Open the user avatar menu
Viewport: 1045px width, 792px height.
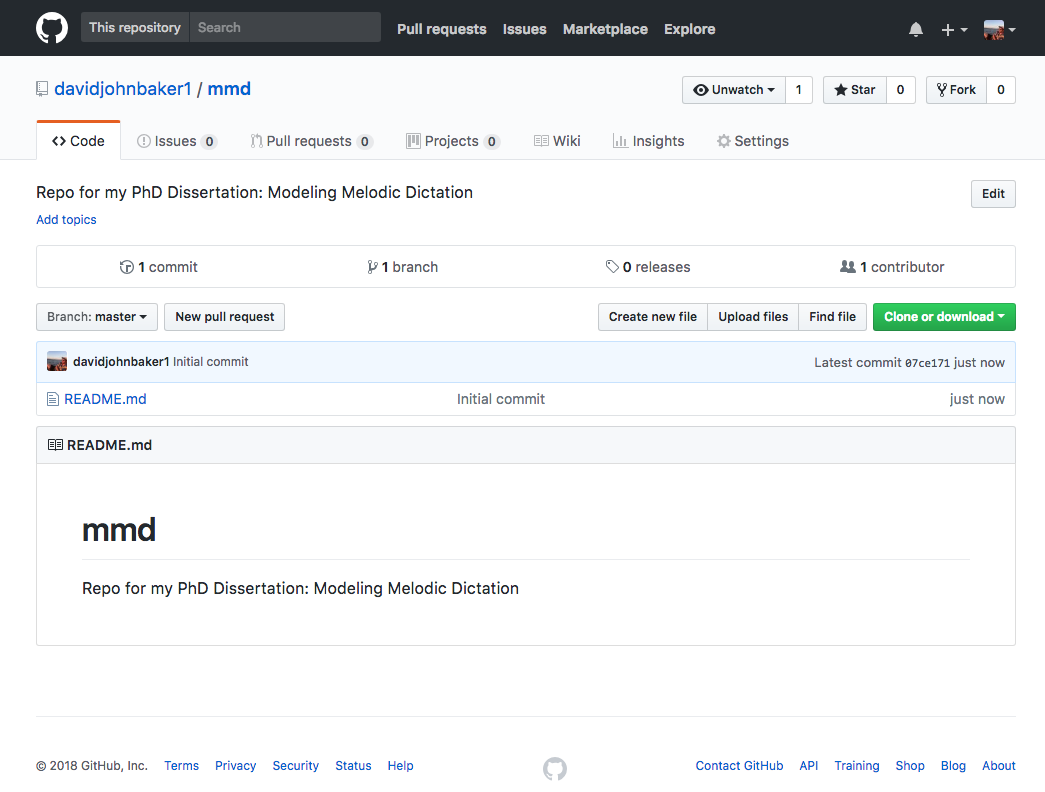[x=1000, y=29]
